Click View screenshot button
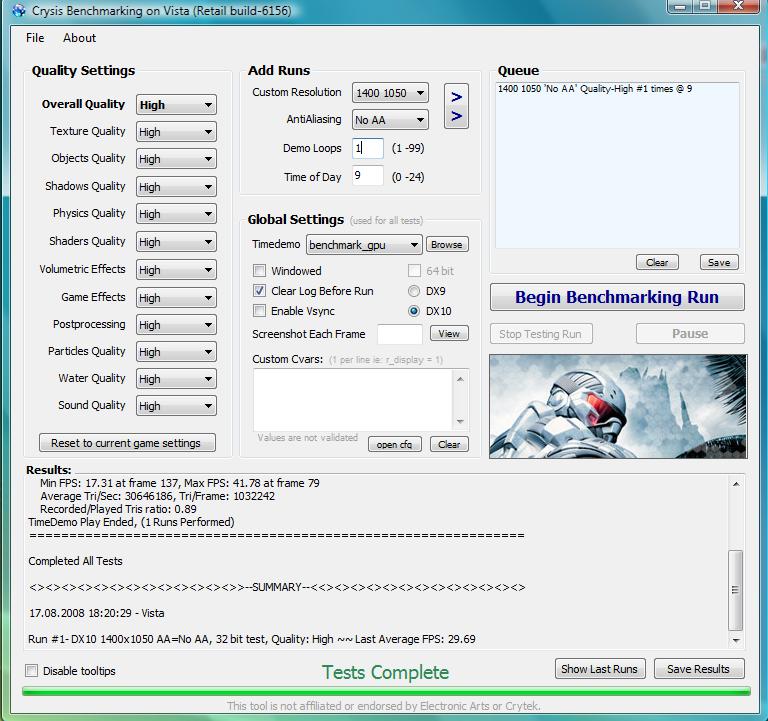The height and width of the screenshot is (721, 768). [x=449, y=334]
